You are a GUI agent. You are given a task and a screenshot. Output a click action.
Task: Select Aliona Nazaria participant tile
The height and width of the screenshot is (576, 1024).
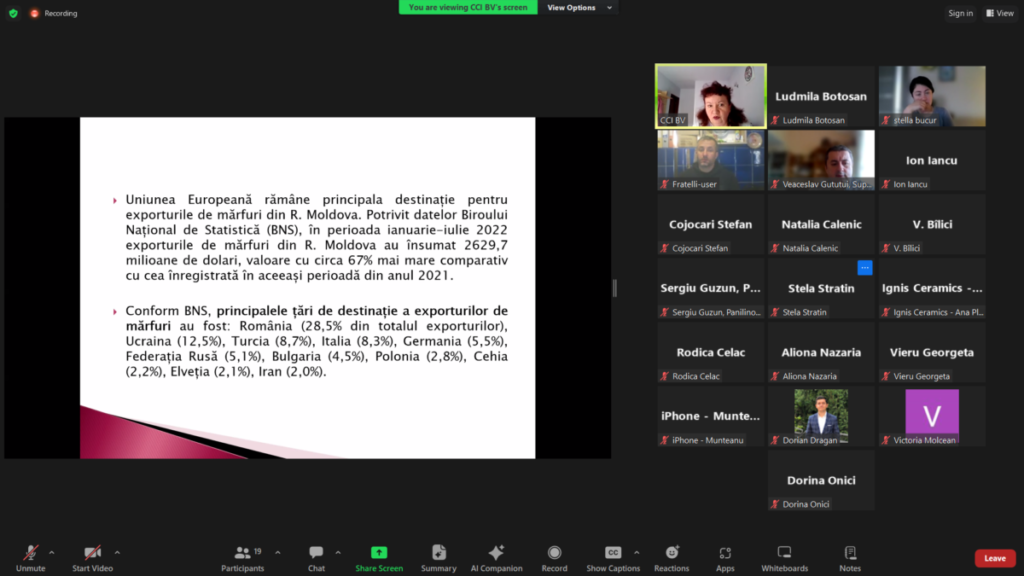pos(821,352)
